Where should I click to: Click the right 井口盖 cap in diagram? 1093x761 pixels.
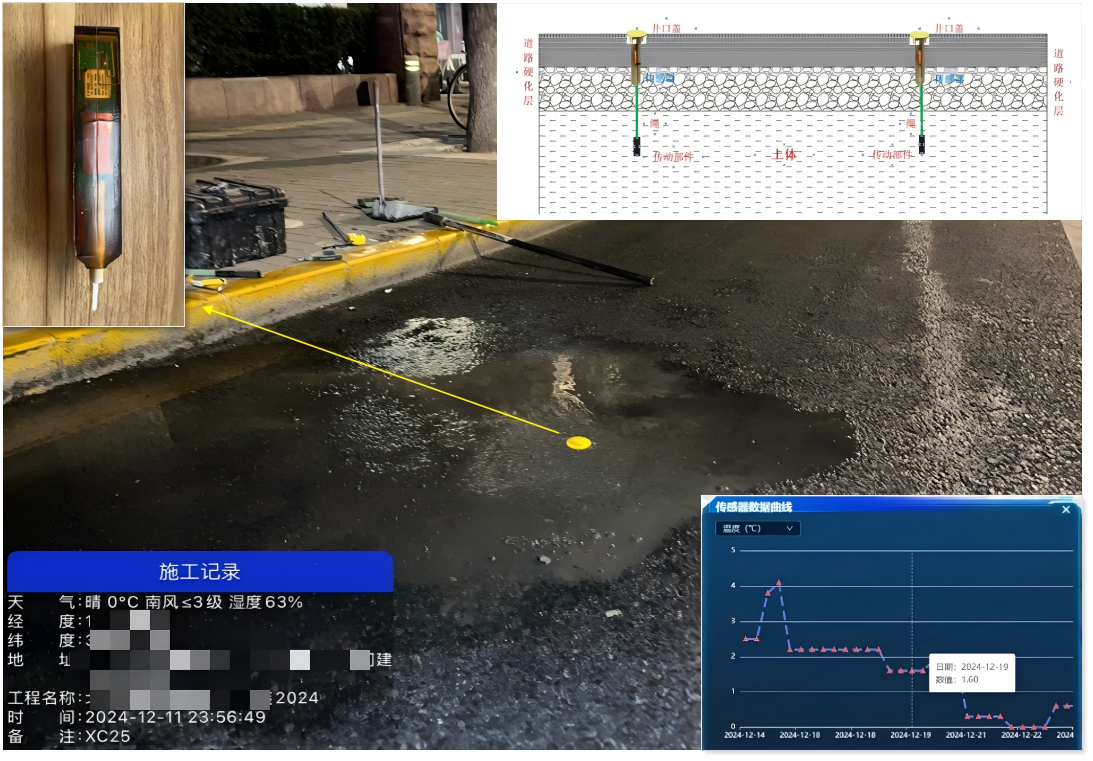click(919, 38)
